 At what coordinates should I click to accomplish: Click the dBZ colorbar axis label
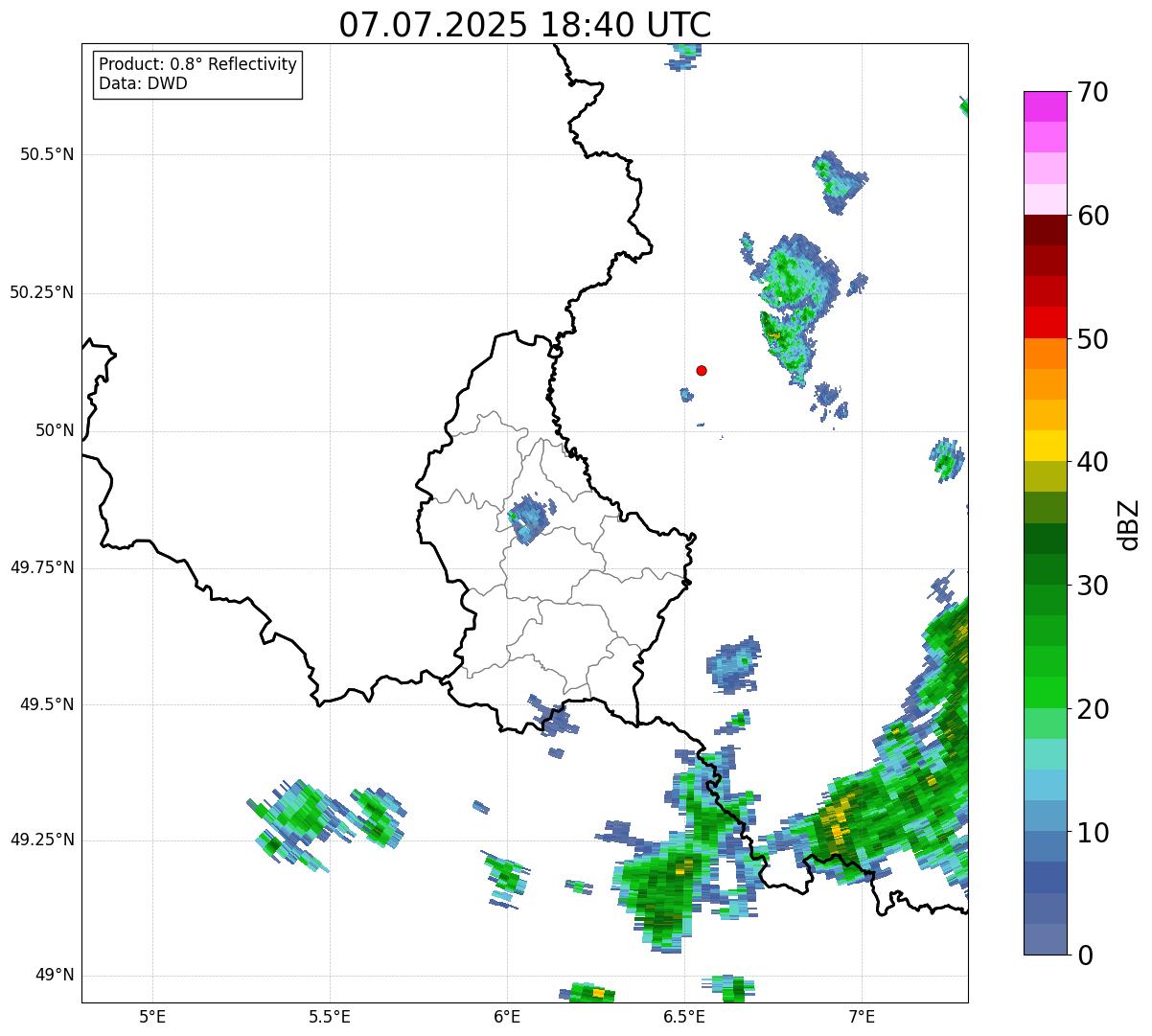click(x=1129, y=523)
